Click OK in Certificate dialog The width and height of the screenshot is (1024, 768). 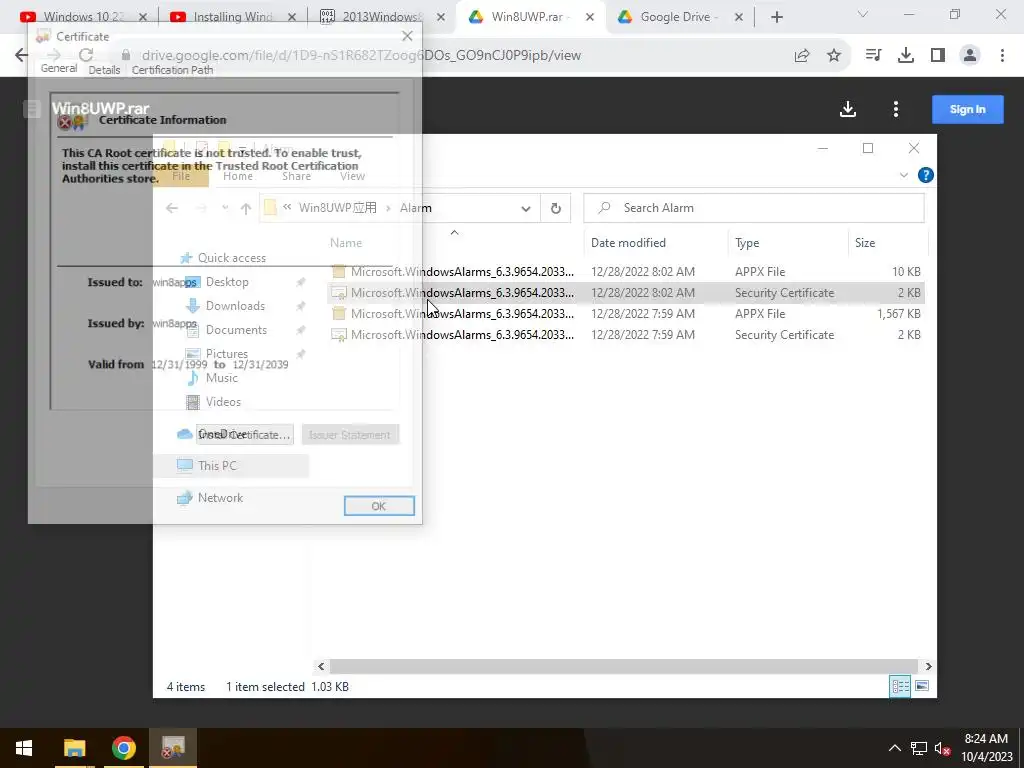[x=379, y=506]
